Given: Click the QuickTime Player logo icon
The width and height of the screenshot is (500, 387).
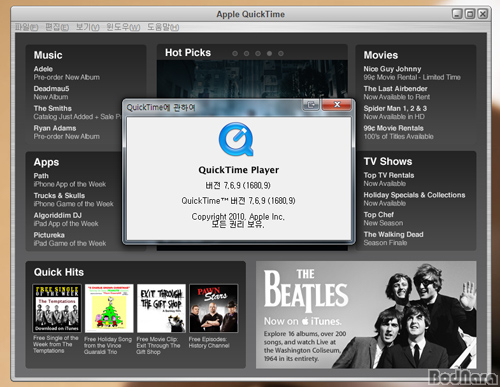Looking at the screenshot, I should click(x=236, y=139).
